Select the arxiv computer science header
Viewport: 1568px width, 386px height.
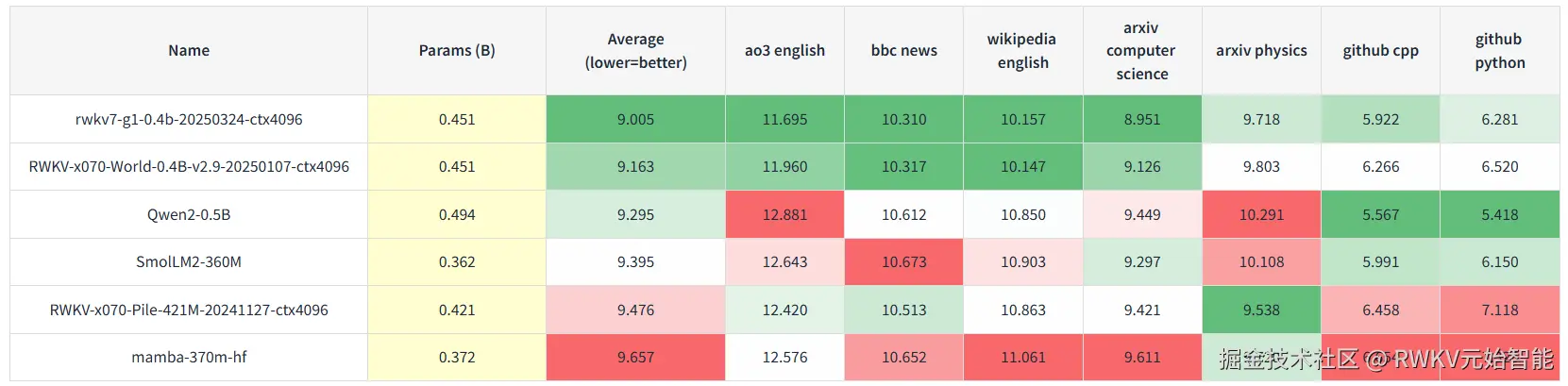point(1141,51)
